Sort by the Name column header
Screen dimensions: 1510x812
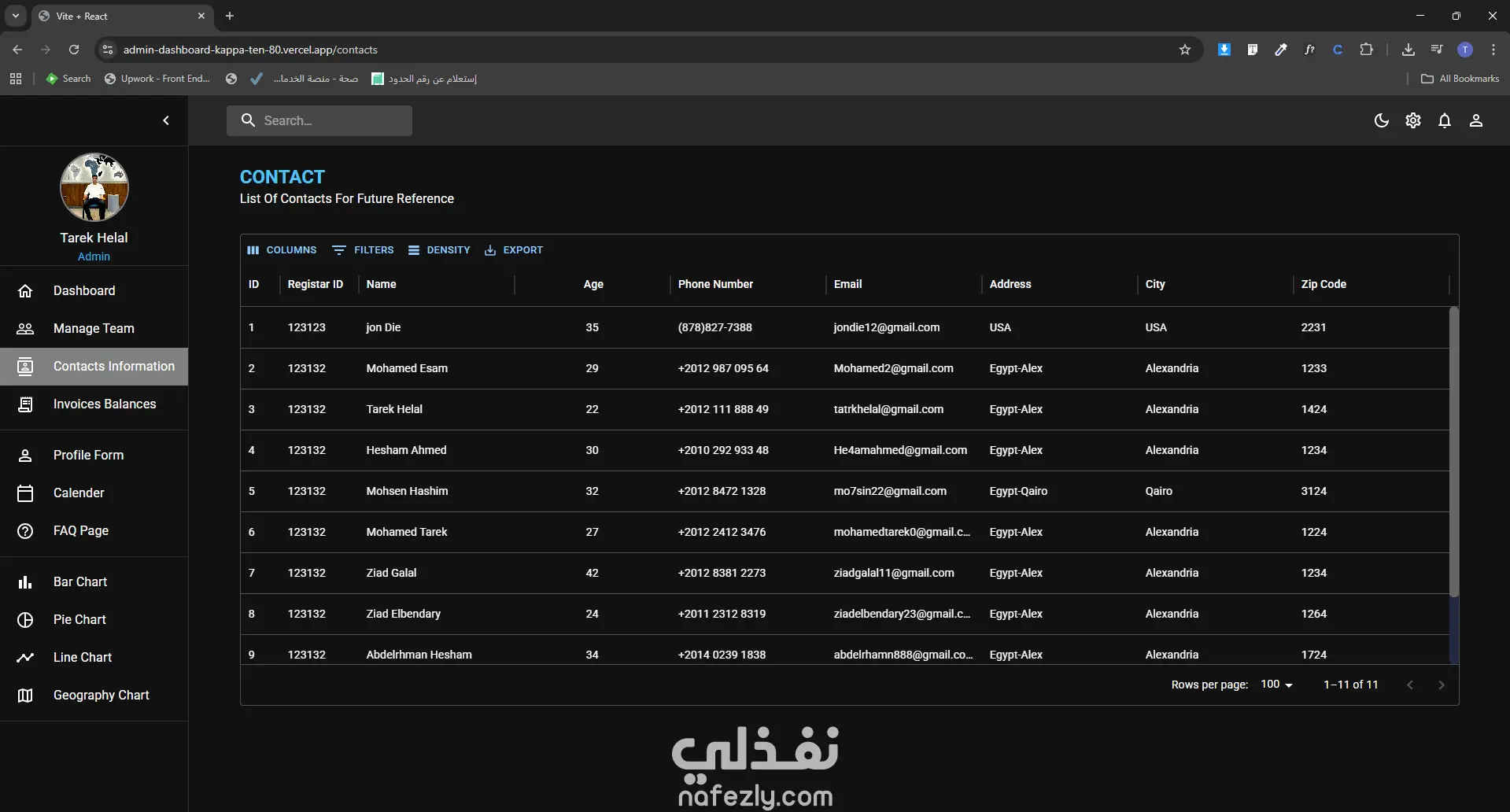(x=381, y=284)
